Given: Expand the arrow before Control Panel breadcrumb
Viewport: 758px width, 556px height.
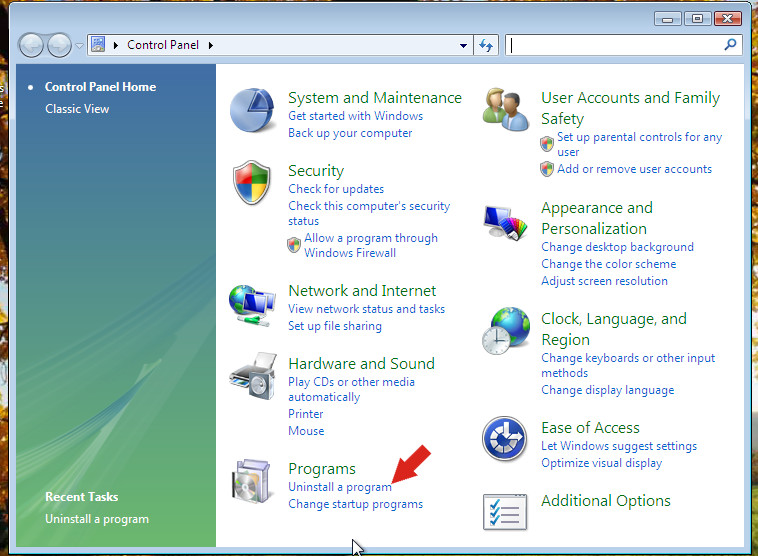Looking at the screenshot, I should click(116, 45).
